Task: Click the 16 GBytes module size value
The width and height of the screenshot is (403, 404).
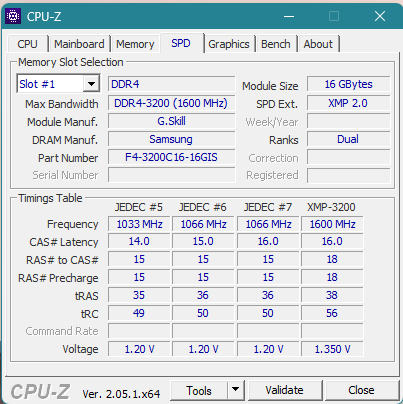Action: (x=349, y=84)
